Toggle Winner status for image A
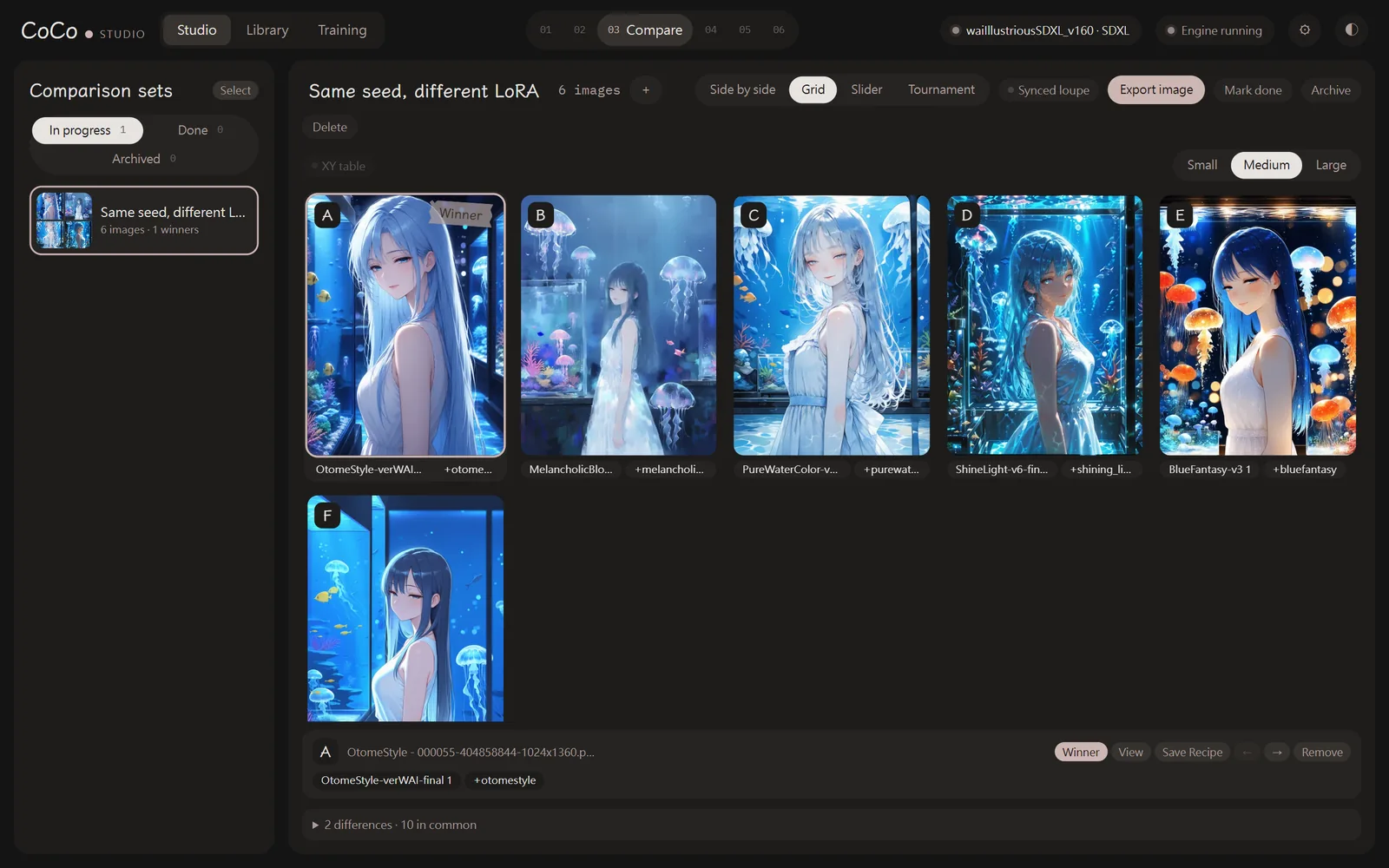Viewport: 1389px width, 868px height. 1081,752
